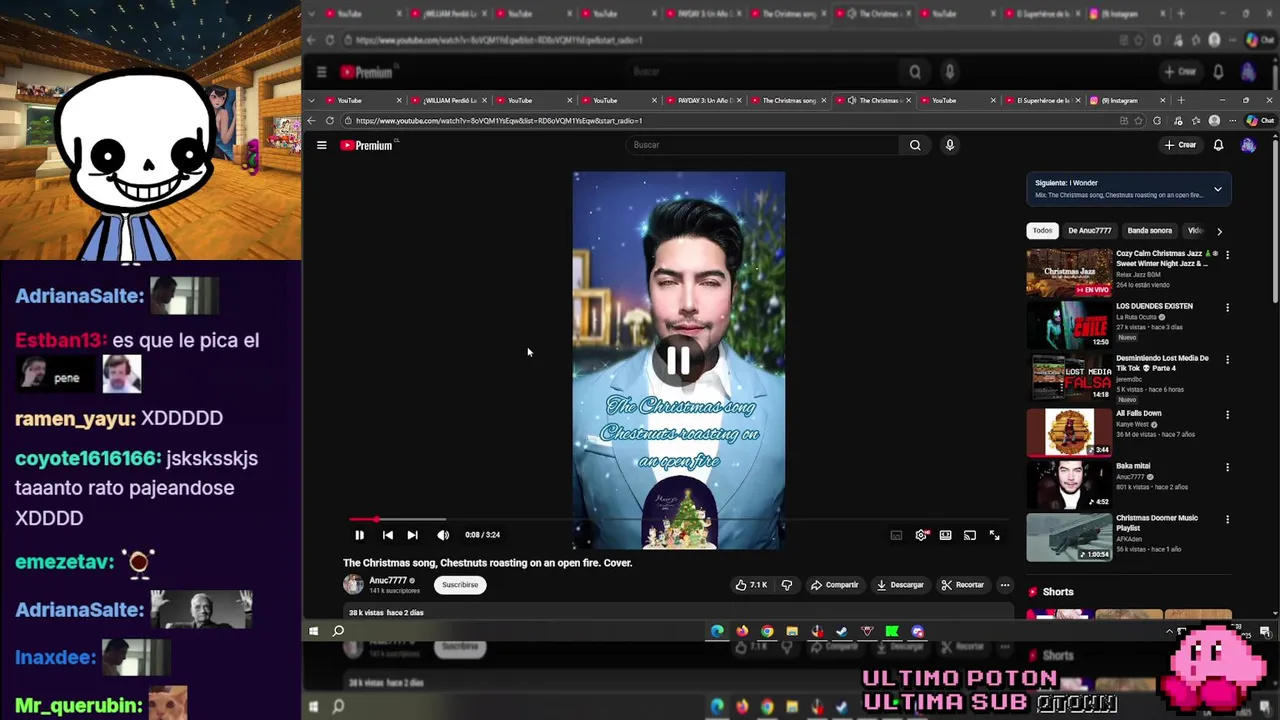Click the YouTube Premium logo
This screenshot has width=1280, height=720.
366,145
